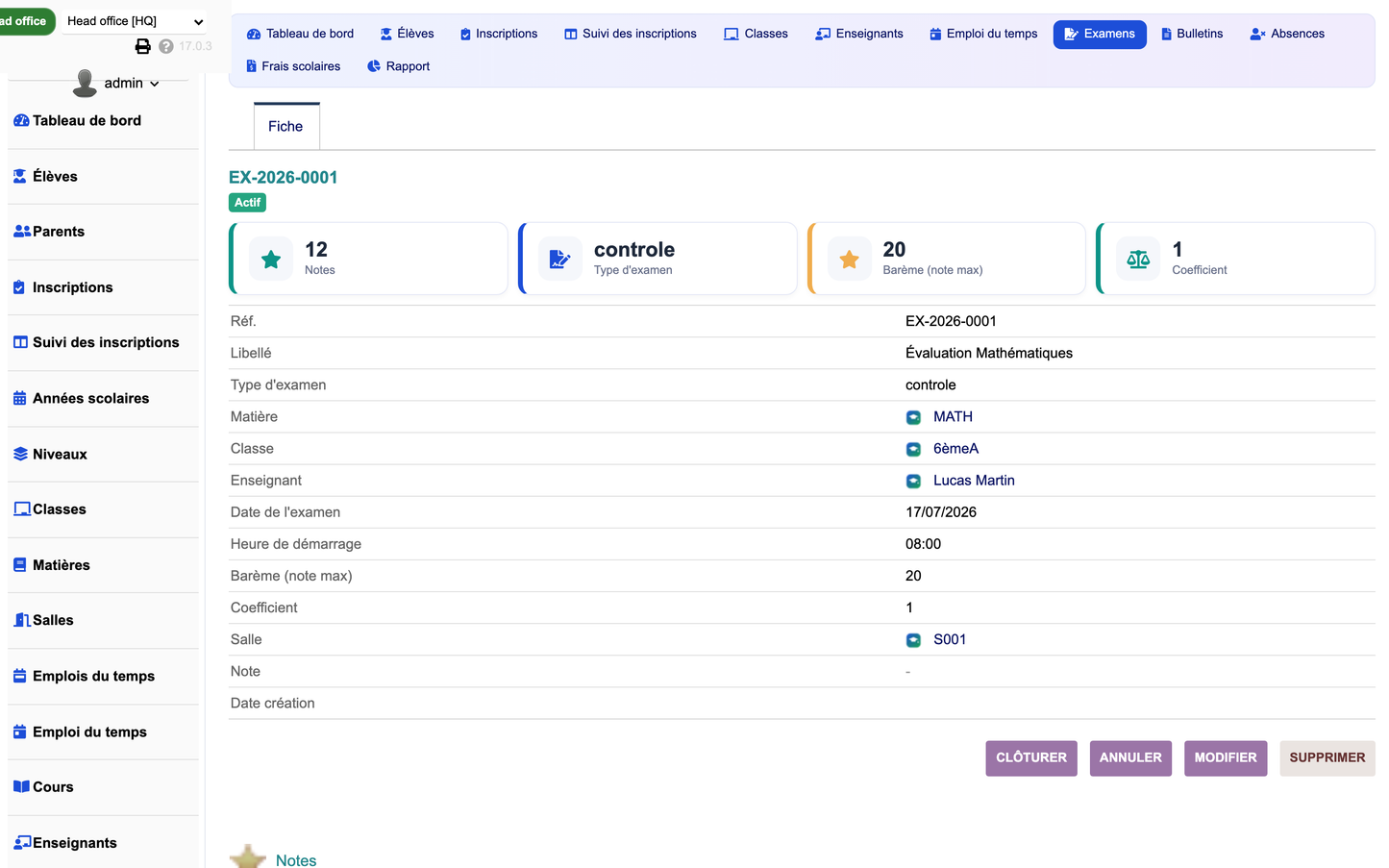1389x868 pixels.
Task: Click the exam type pencil icon card
Action: (560, 259)
